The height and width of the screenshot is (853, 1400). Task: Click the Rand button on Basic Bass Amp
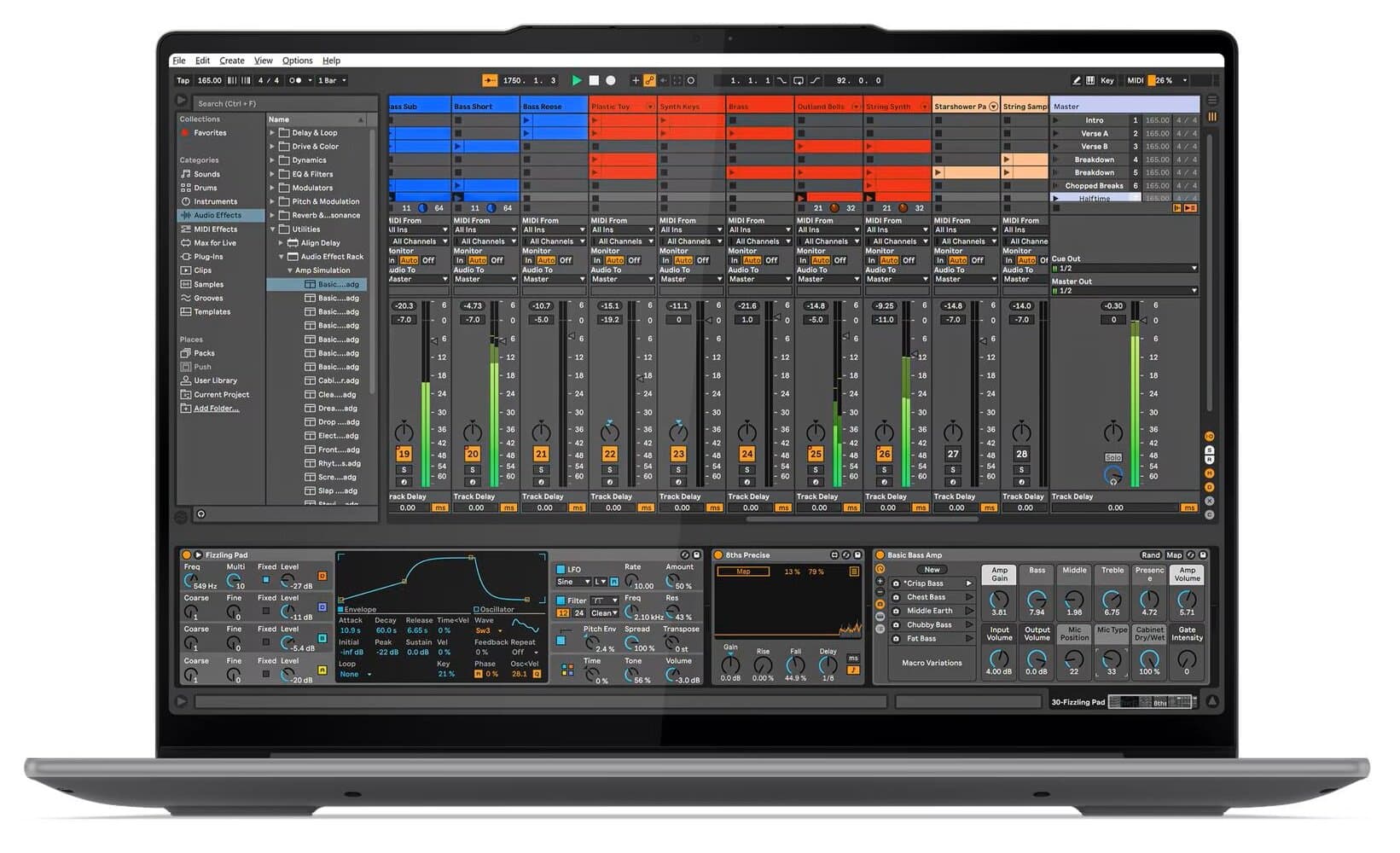(1151, 554)
